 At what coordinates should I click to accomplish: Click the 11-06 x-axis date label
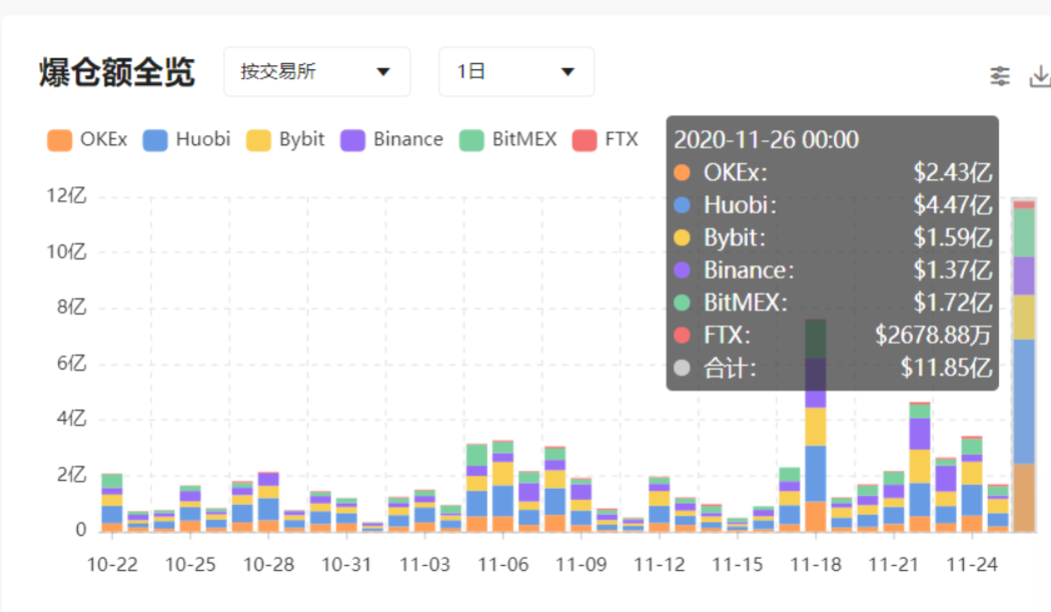pos(503,564)
